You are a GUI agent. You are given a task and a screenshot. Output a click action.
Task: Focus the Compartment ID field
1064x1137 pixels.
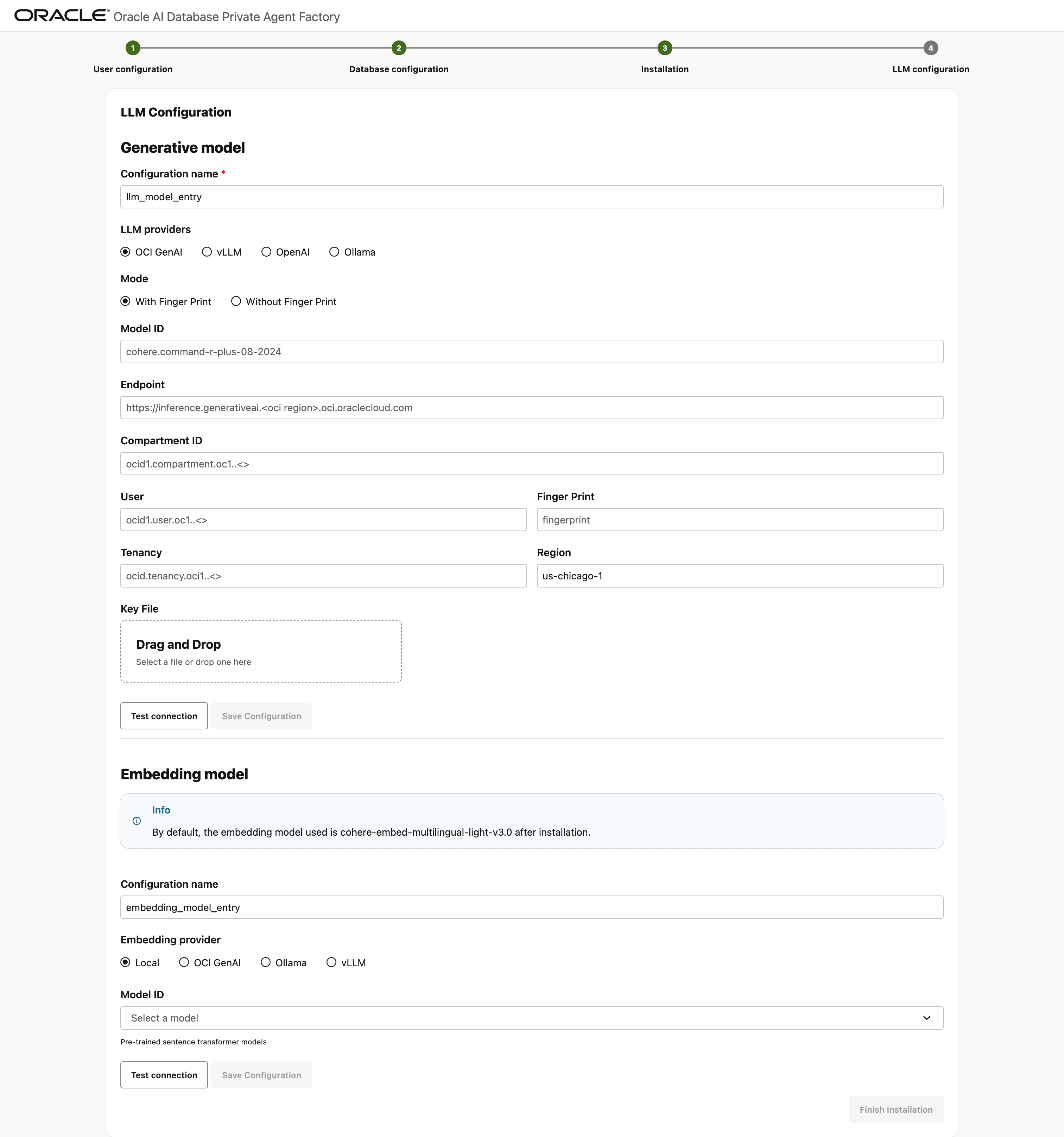(x=531, y=464)
